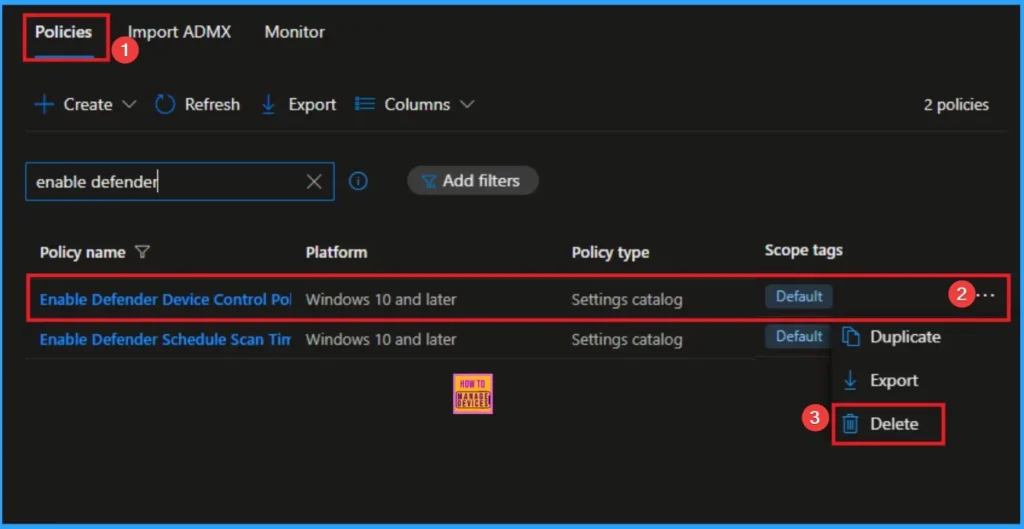Click the search info icon

358,181
